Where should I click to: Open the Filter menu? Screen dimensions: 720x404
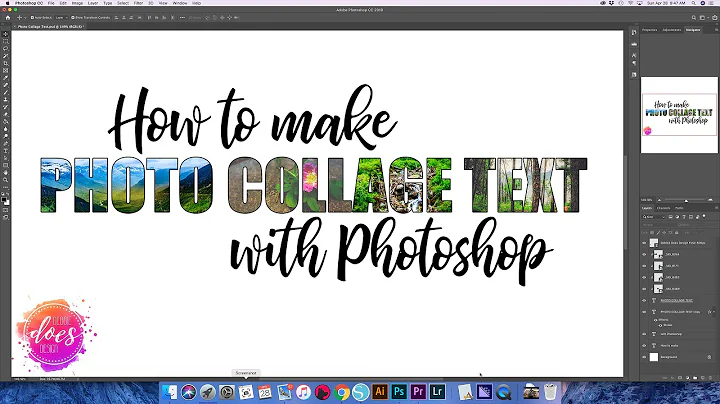pyautogui.click(x=138, y=3)
